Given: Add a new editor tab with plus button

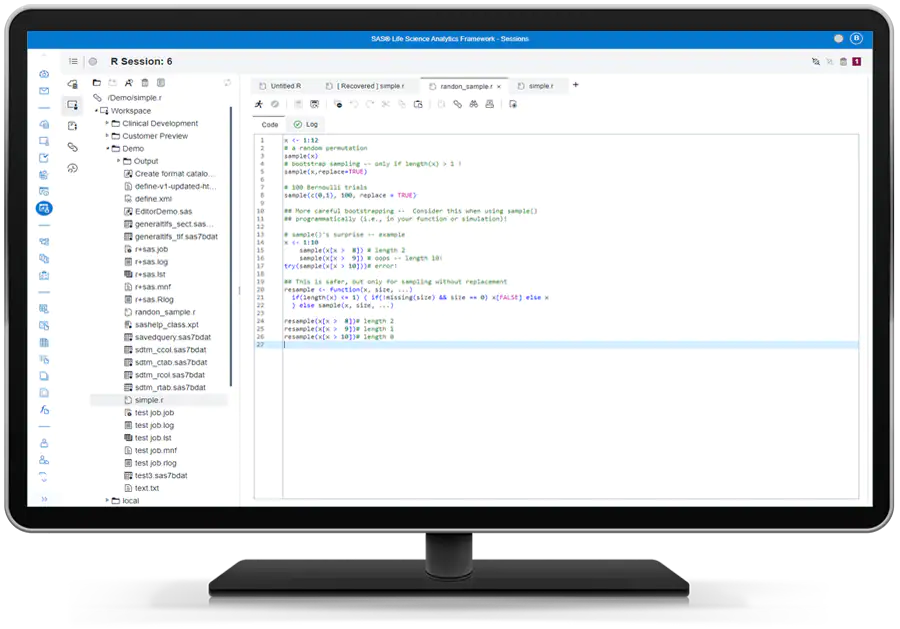Looking at the screenshot, I should pos(576,85).
